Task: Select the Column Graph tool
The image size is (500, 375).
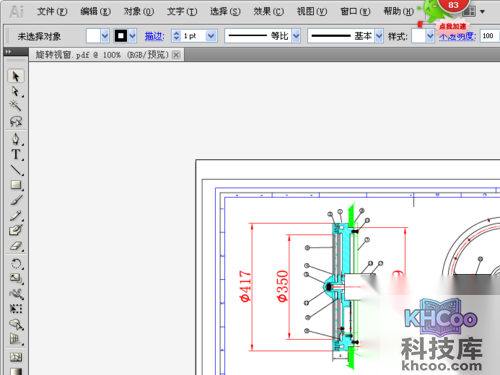Action: 16,340
